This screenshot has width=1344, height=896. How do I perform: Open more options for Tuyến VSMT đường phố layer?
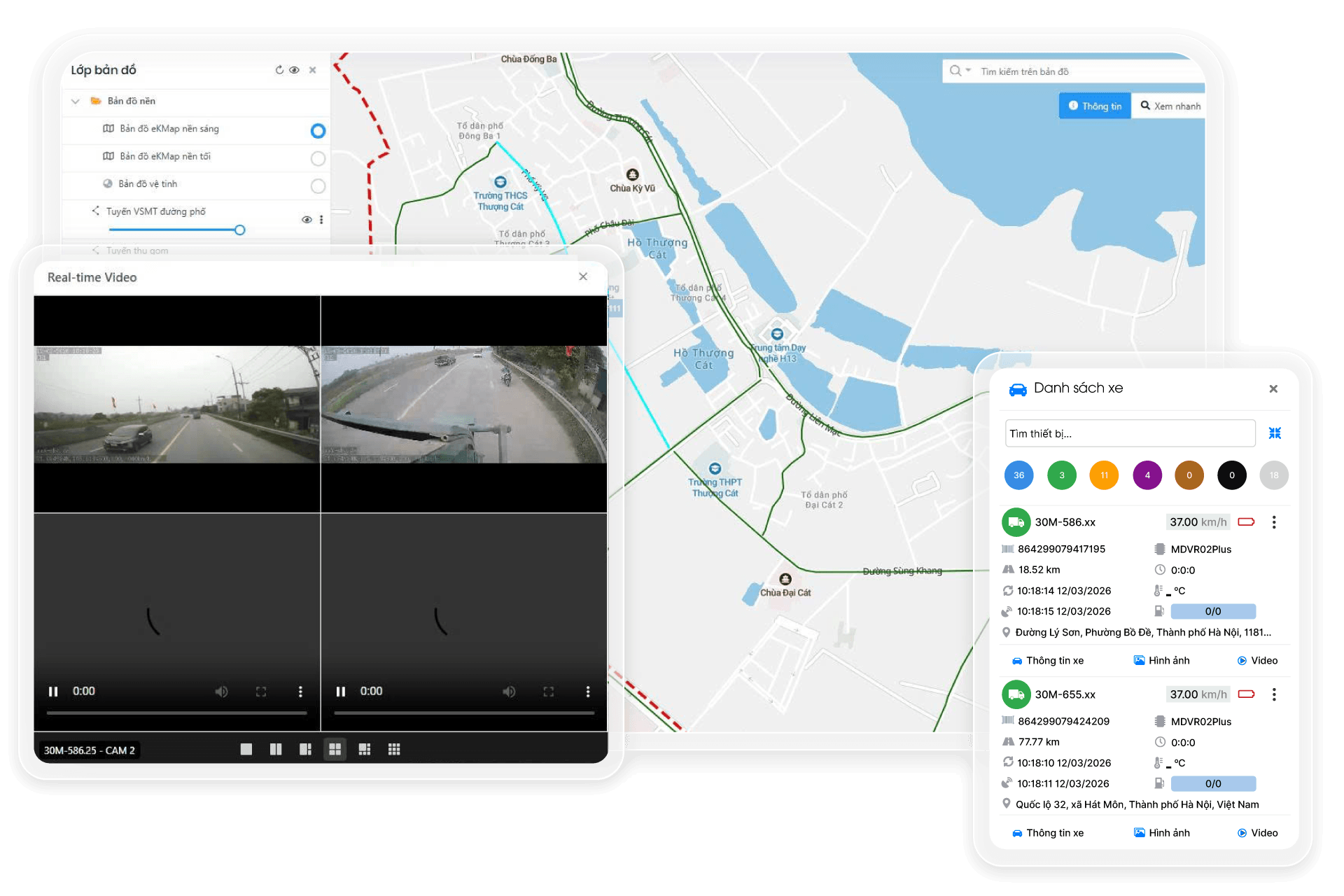pyautogui.click(x=321, y=220)
